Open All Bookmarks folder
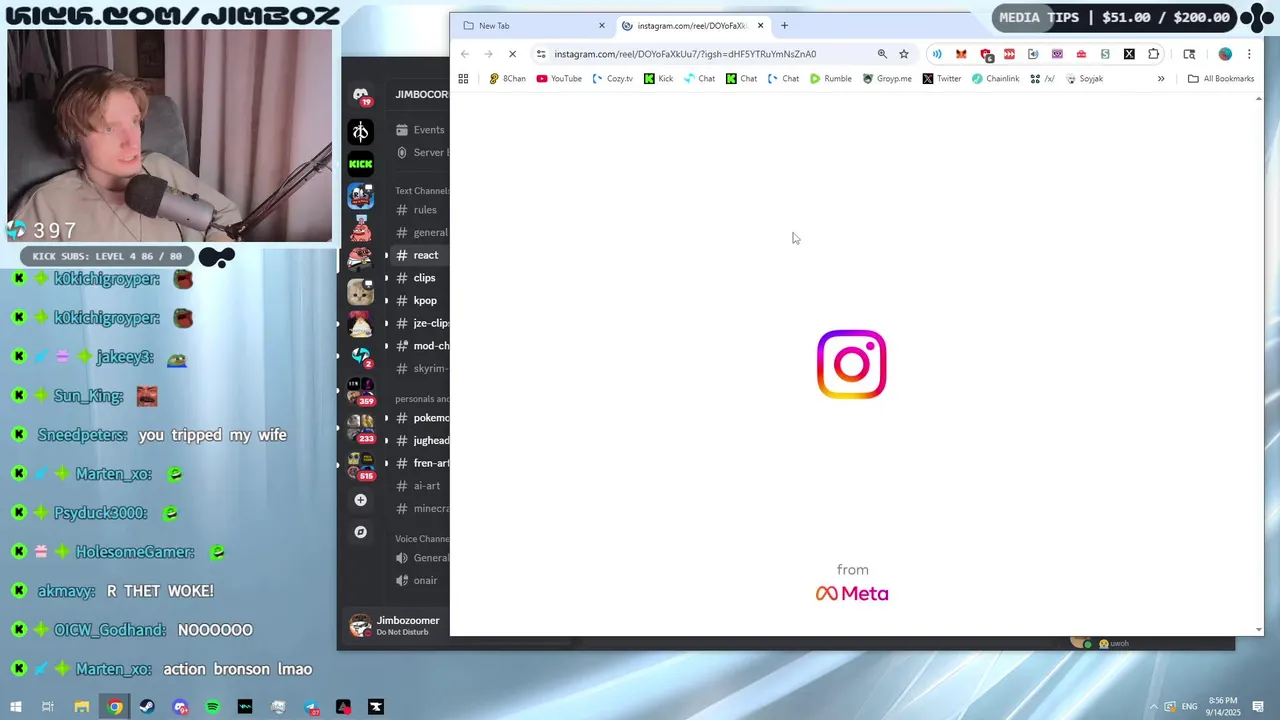1280x720 pixels. pyautogui.click(x=1221, y=79)
